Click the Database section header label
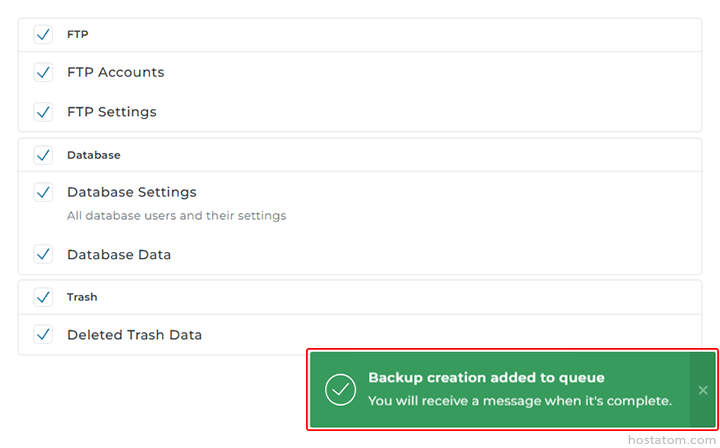The width and height of the screenshot is (720, 448). tap(93, 155)
